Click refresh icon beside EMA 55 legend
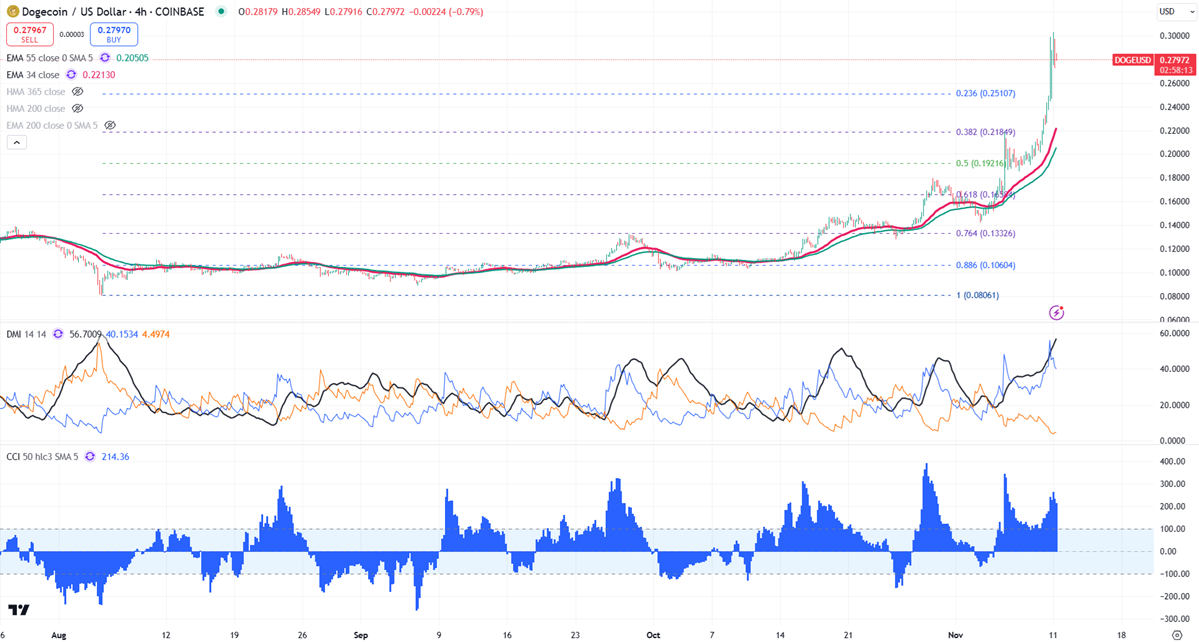The height and width of the screenshot is (642, 1199). click(x=105, y=58)
